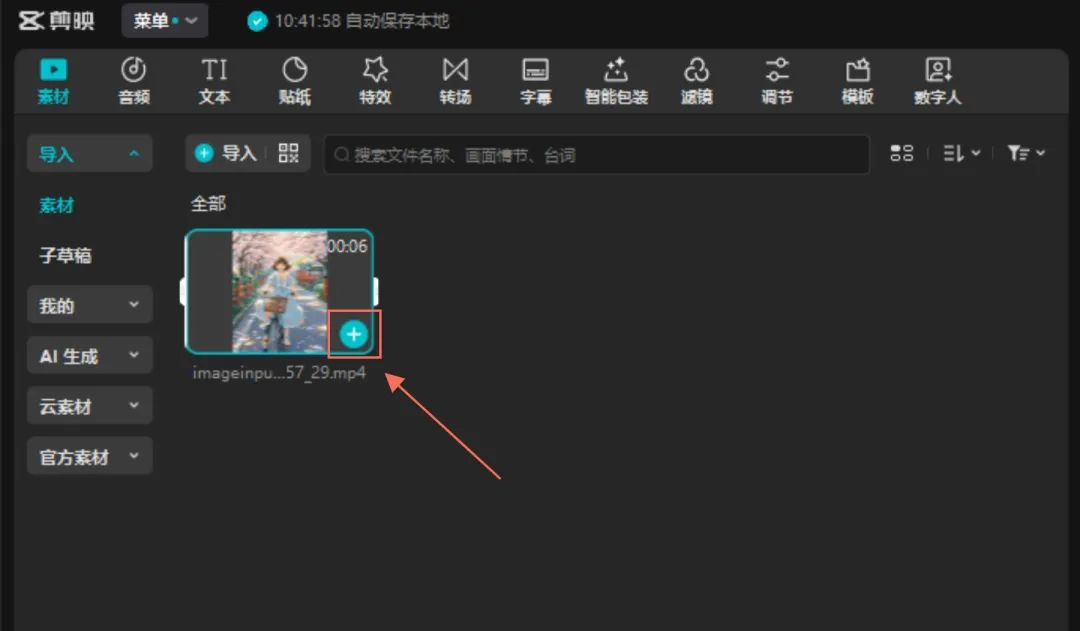Select 子草稿 in the sidebar
This screenshot has height=631, width=1080.
pos(65,255)
